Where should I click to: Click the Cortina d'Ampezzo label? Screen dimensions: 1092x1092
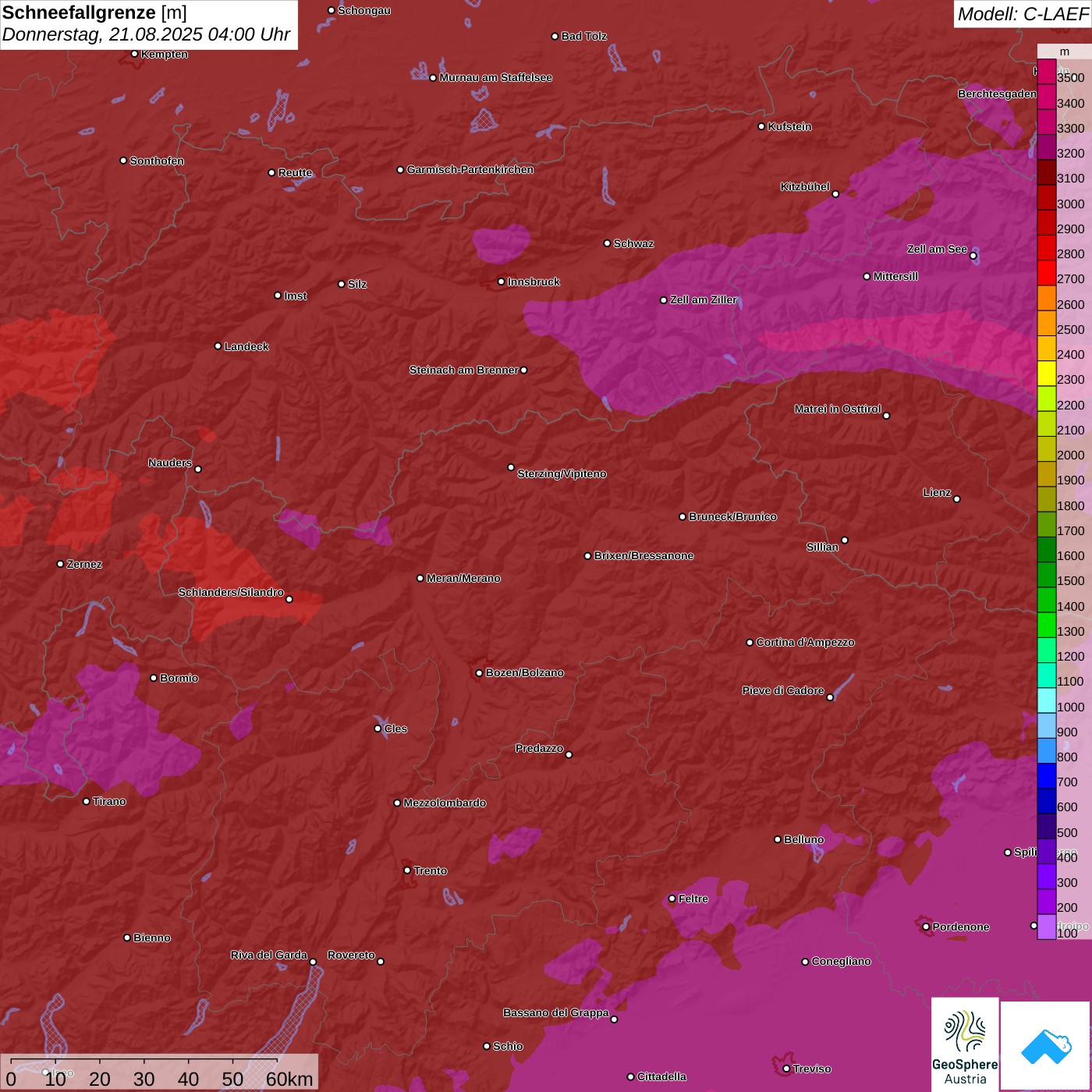(x=805, y=642)
